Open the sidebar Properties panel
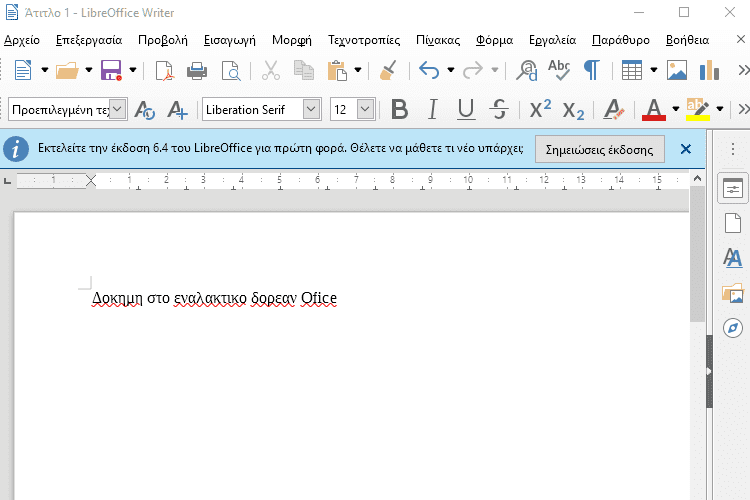This screenshot has width=750, height=500. click(732, 189)
